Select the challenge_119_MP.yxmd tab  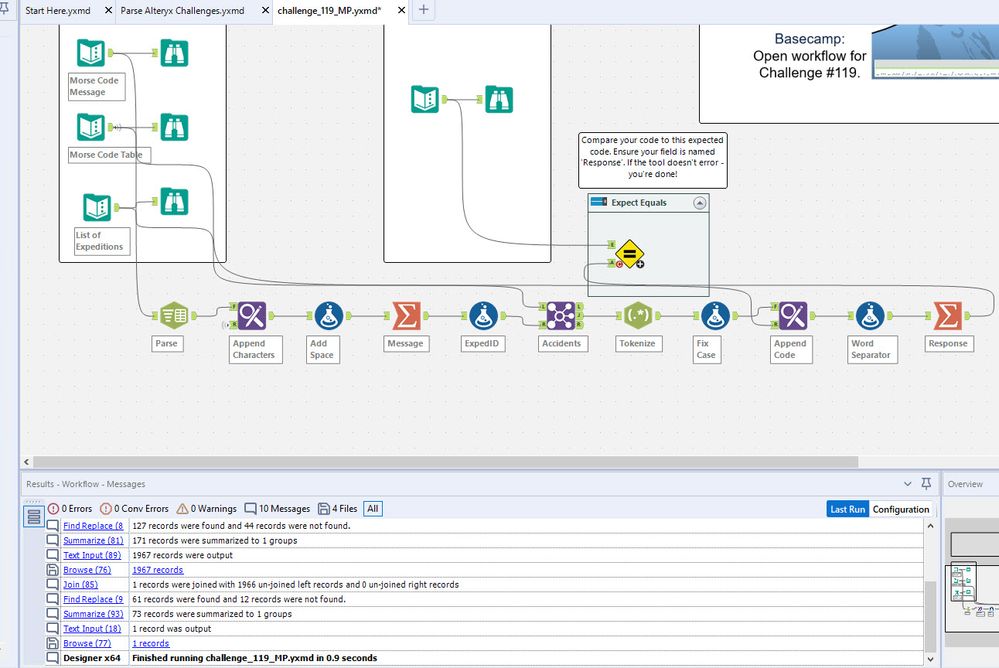click(329, 10)
